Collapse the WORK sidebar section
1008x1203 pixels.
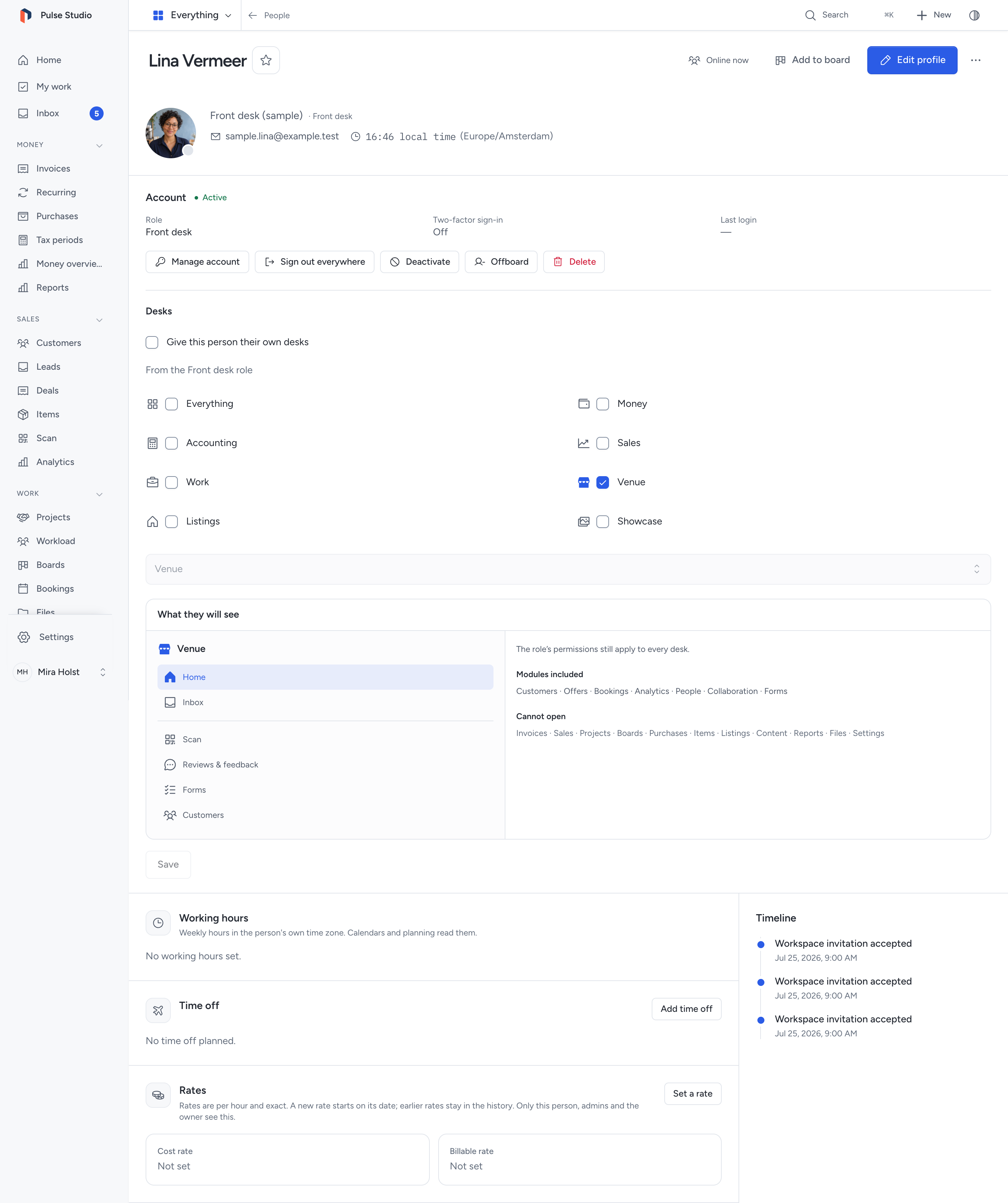click(99, 494)
